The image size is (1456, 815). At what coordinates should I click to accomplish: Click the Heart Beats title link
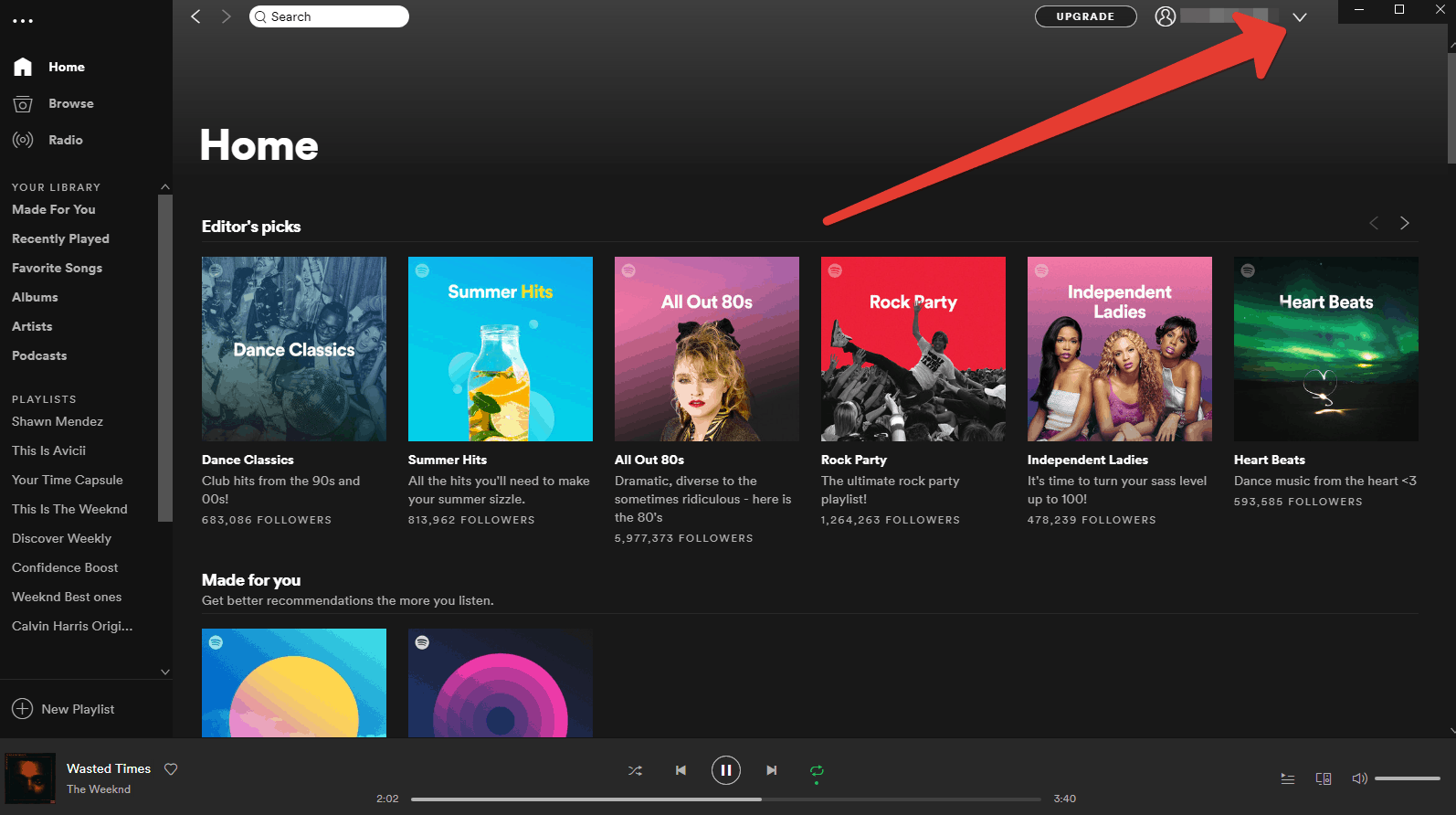tap(1270, 460)
